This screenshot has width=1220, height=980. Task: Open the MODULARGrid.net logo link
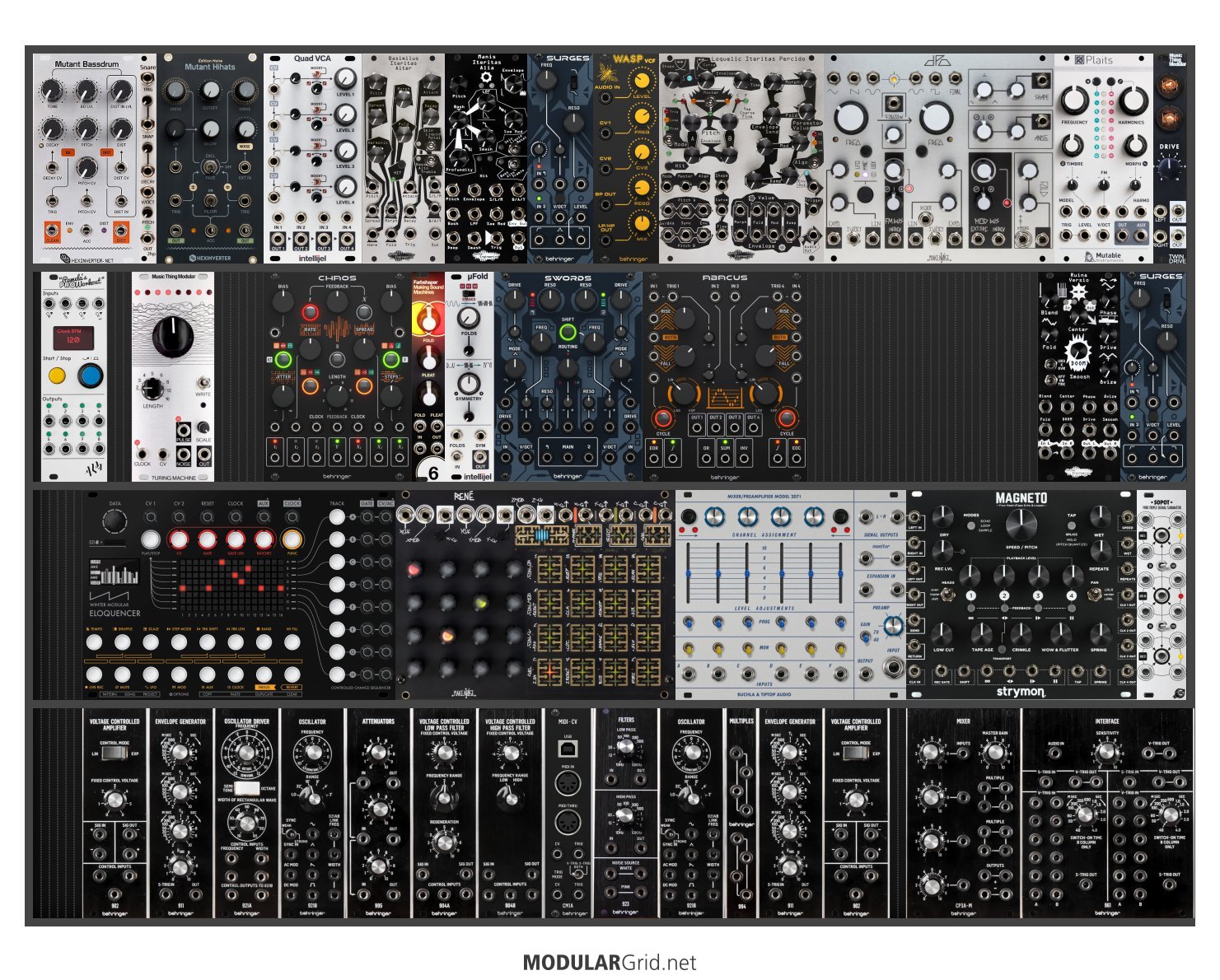(x=610, y=963)
